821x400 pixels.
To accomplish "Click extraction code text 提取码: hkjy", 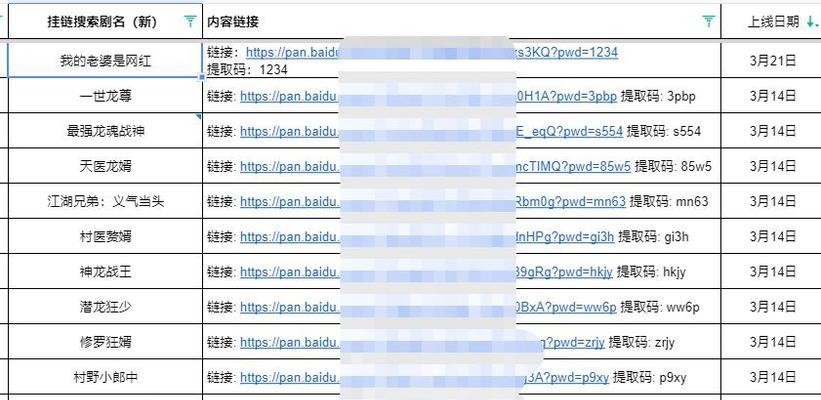I will (x=651, y=272).
